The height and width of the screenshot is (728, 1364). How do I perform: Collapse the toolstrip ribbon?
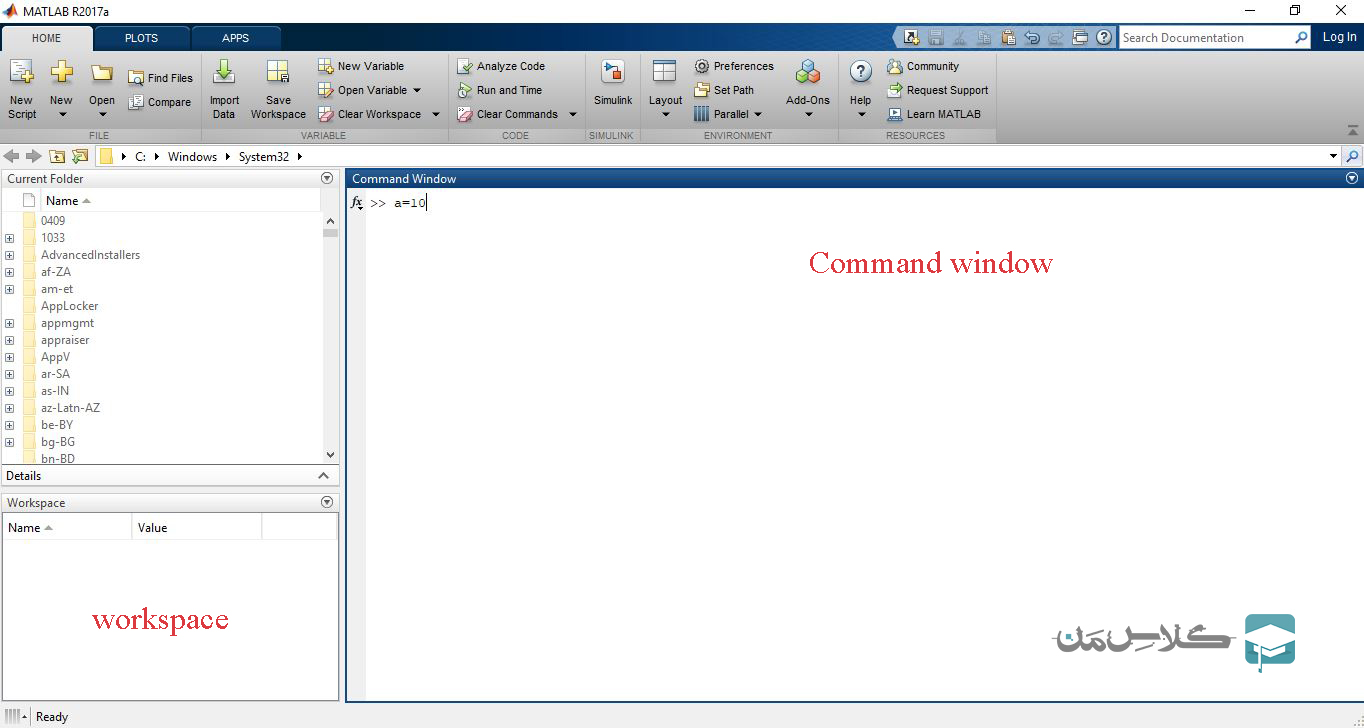[x=1352, y=130]
